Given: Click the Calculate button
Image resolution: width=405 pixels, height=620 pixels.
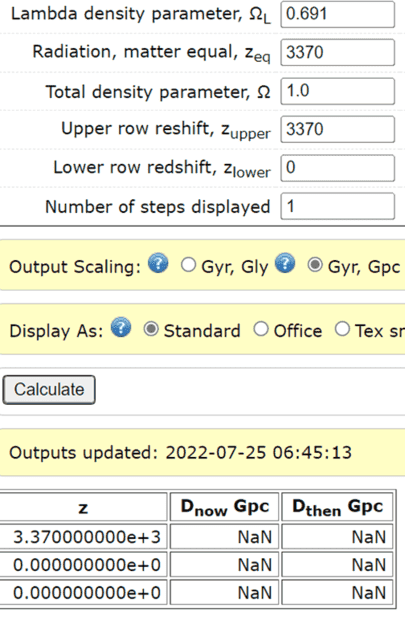Looking at the screenshot, I should point(49,390).
